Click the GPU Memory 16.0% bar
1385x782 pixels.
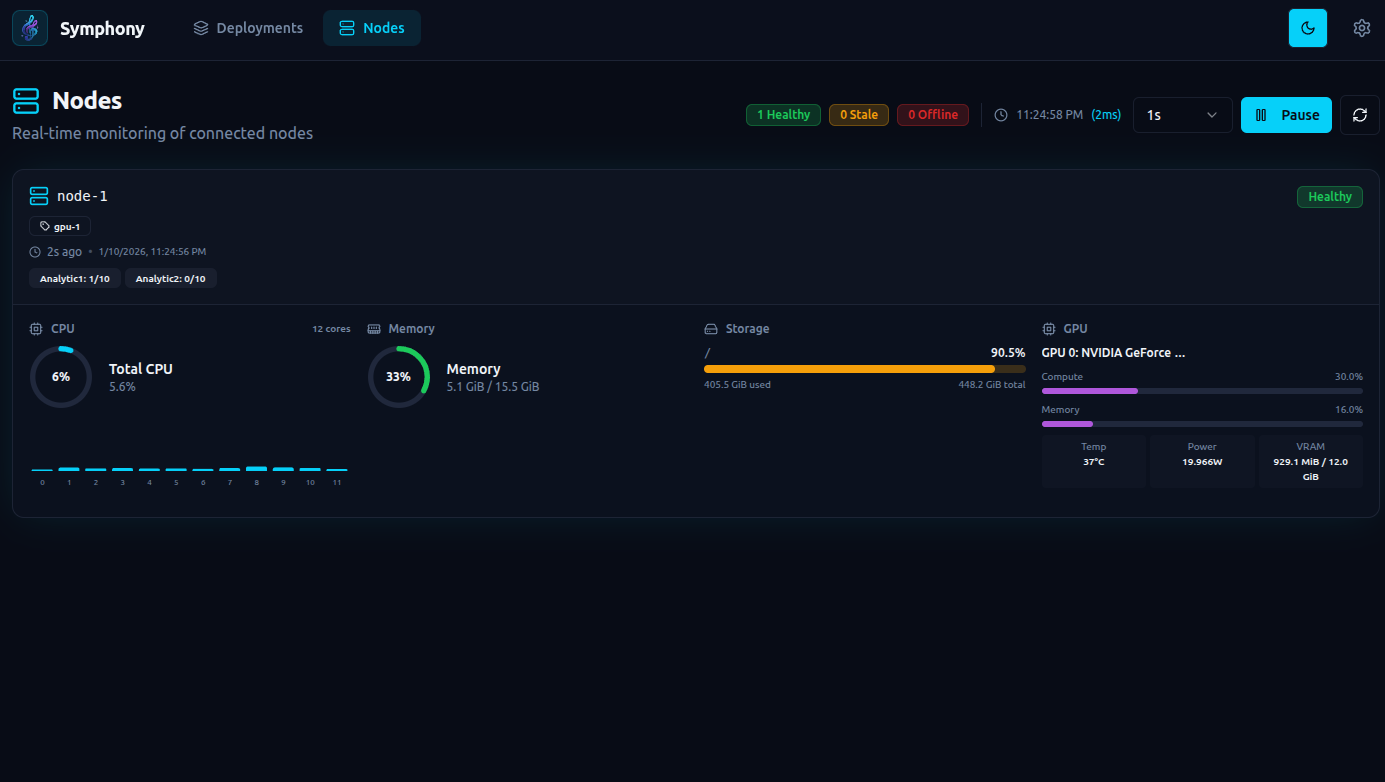(1202, 424)
